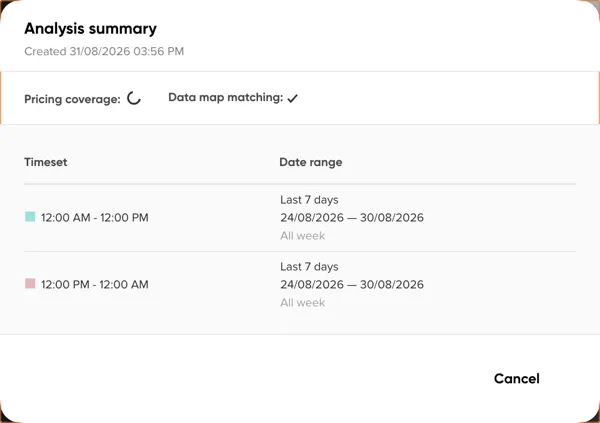Click All week under the PM timeset
The height and width of the screenshot is (423, 600).
click(x=303, y=302)
